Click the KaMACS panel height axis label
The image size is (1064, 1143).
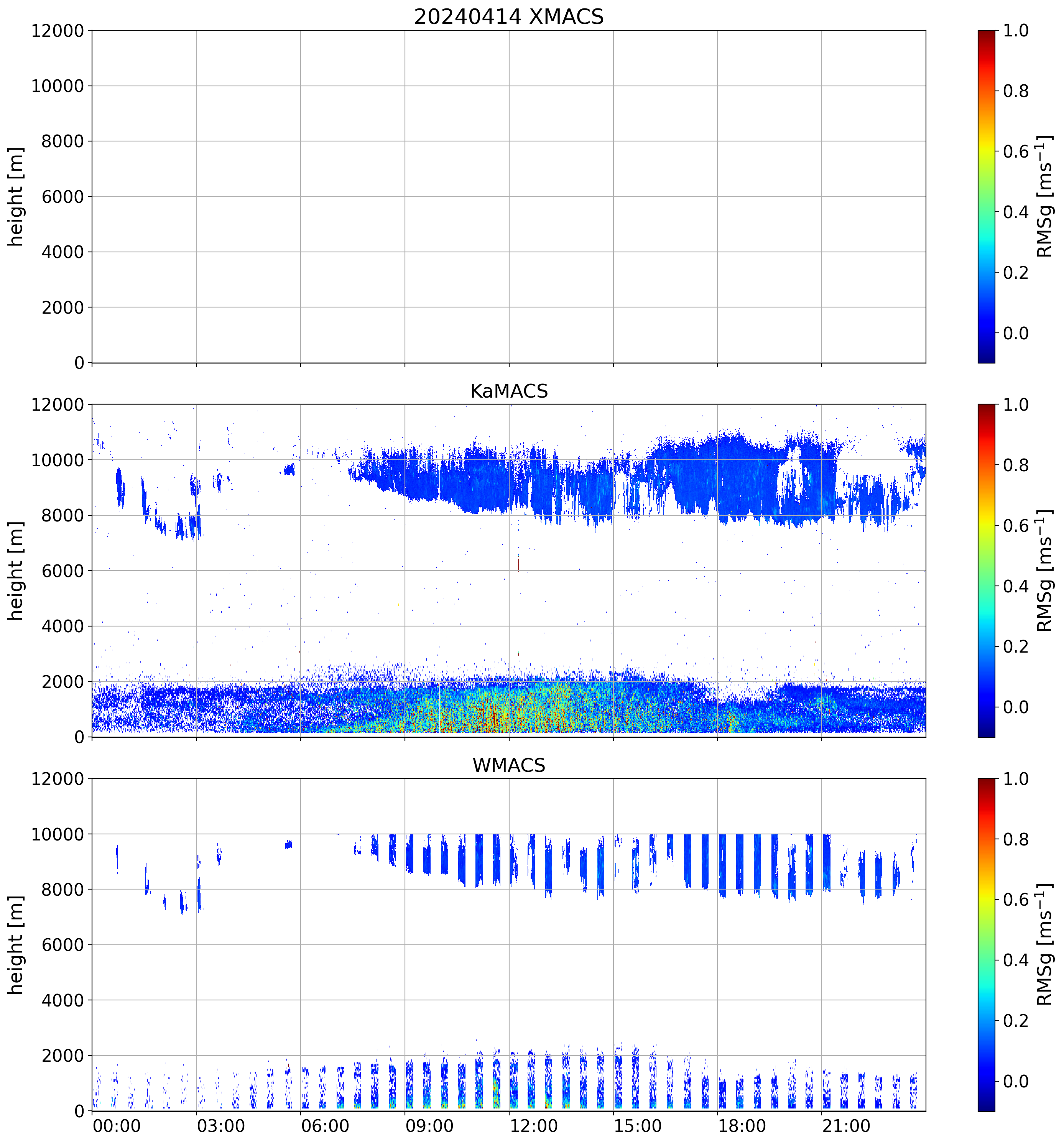[x=16, y=571]
